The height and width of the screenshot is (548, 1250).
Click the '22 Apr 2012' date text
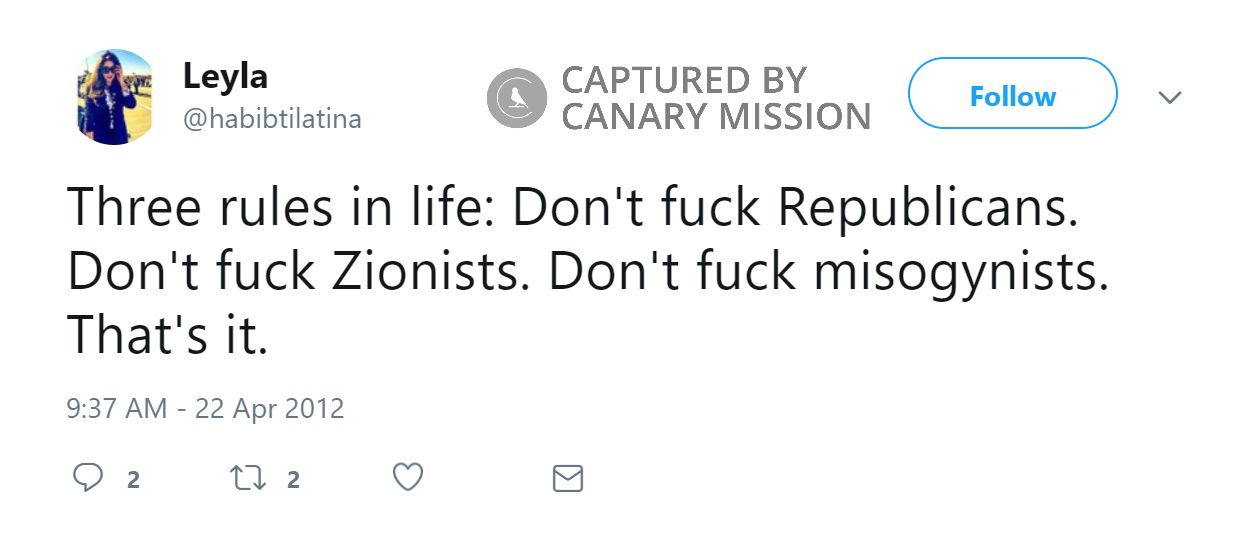268,409
